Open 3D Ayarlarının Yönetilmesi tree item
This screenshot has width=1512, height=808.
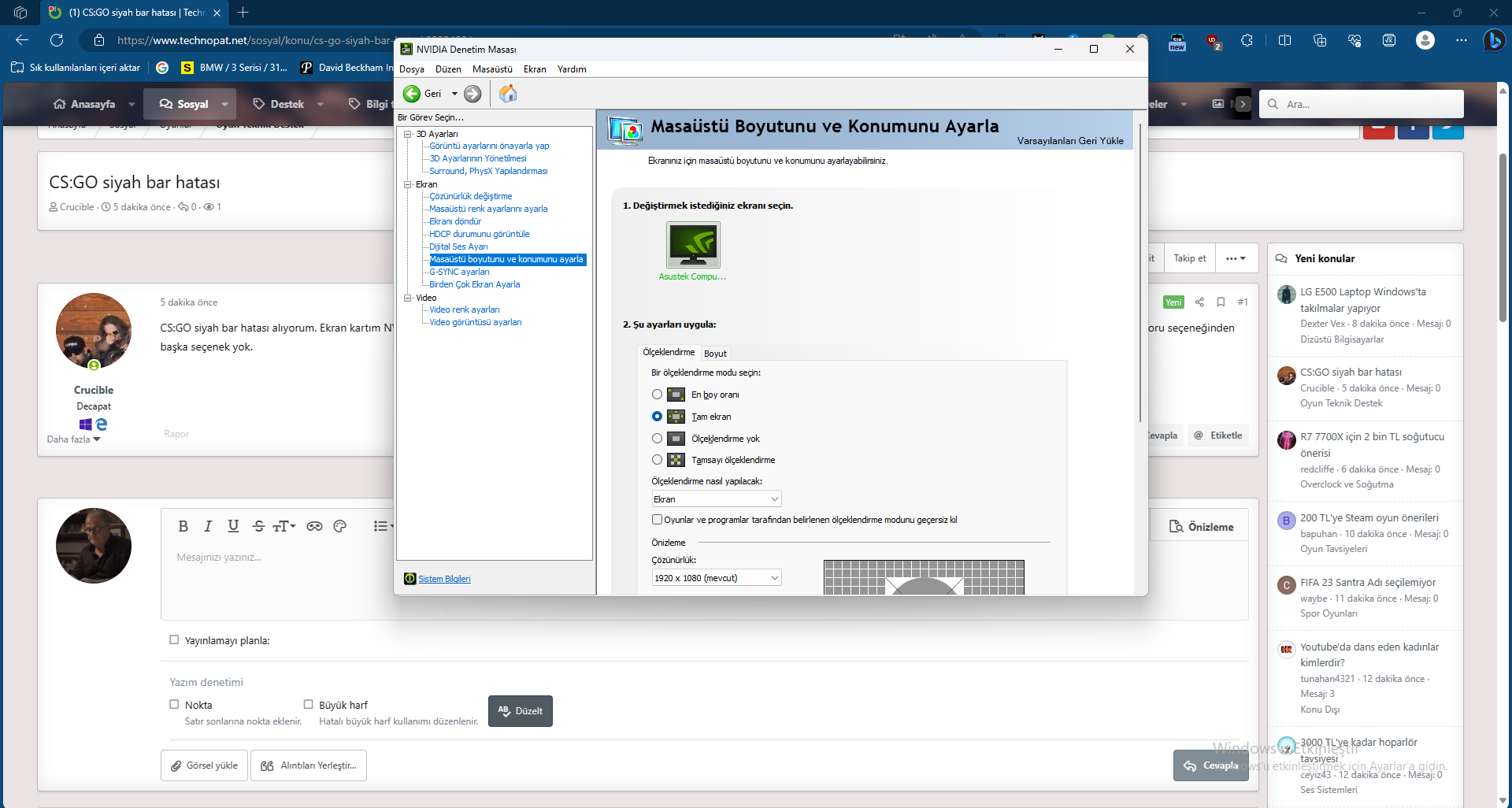478,158
